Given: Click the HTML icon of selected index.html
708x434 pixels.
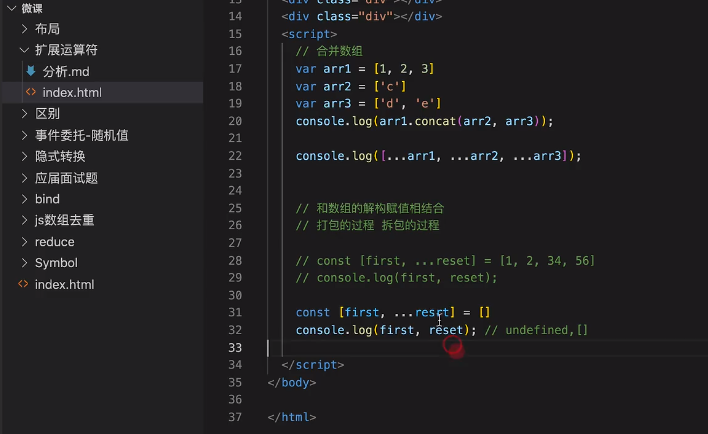Looking at the screenshot, I should [31, 92].
